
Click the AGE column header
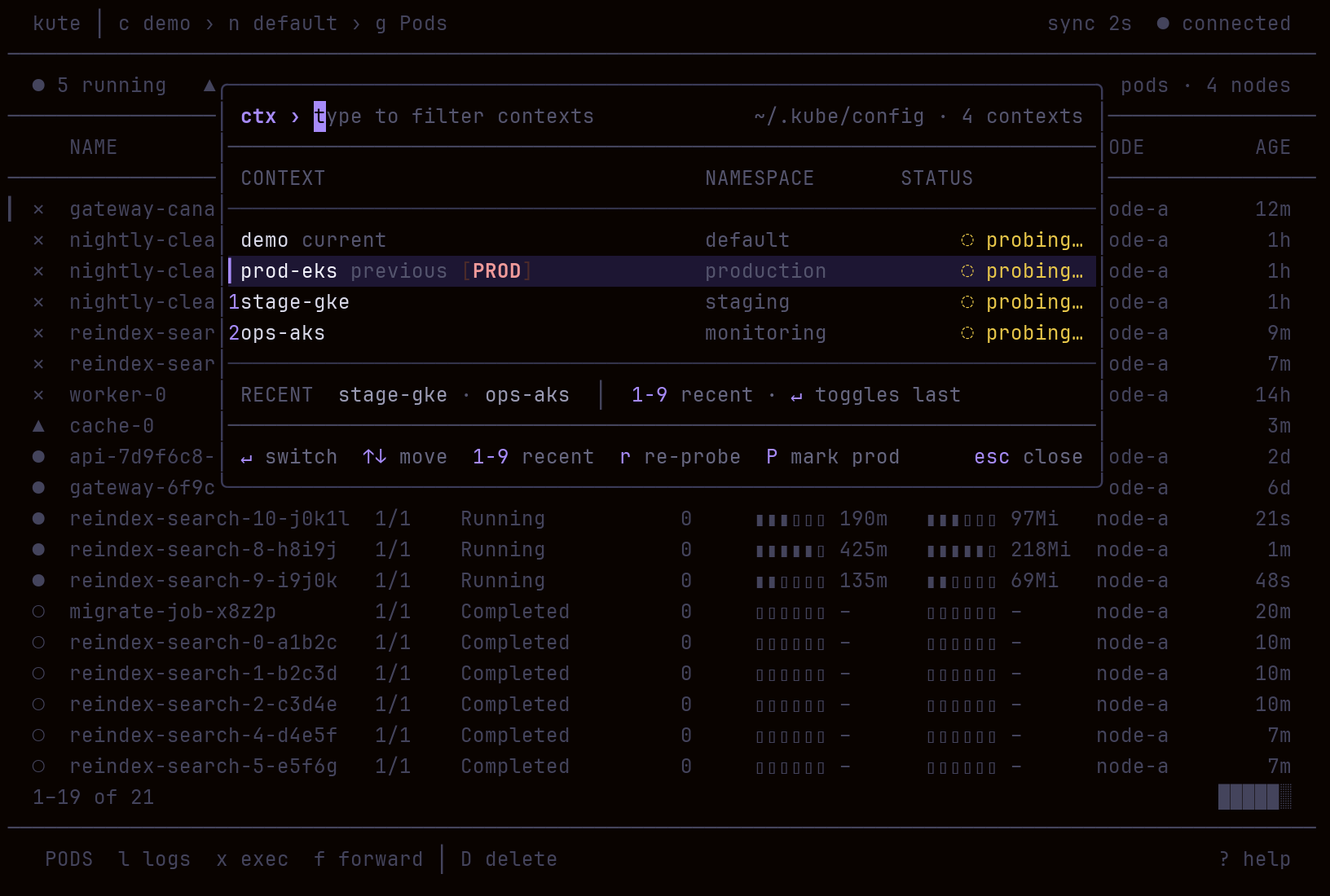click(1273, 147)
